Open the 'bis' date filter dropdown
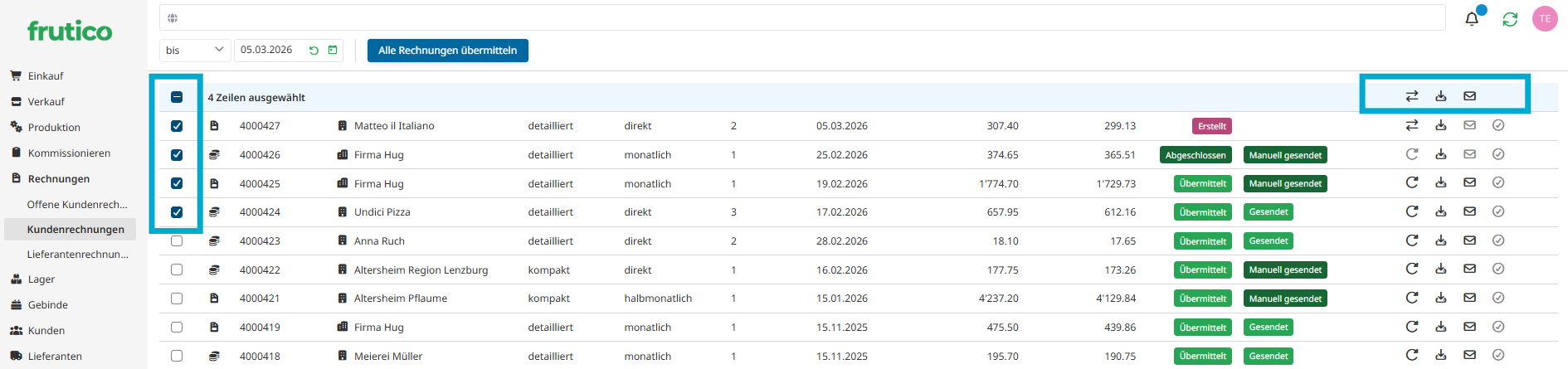1568x369 pixels. point(195,51)
